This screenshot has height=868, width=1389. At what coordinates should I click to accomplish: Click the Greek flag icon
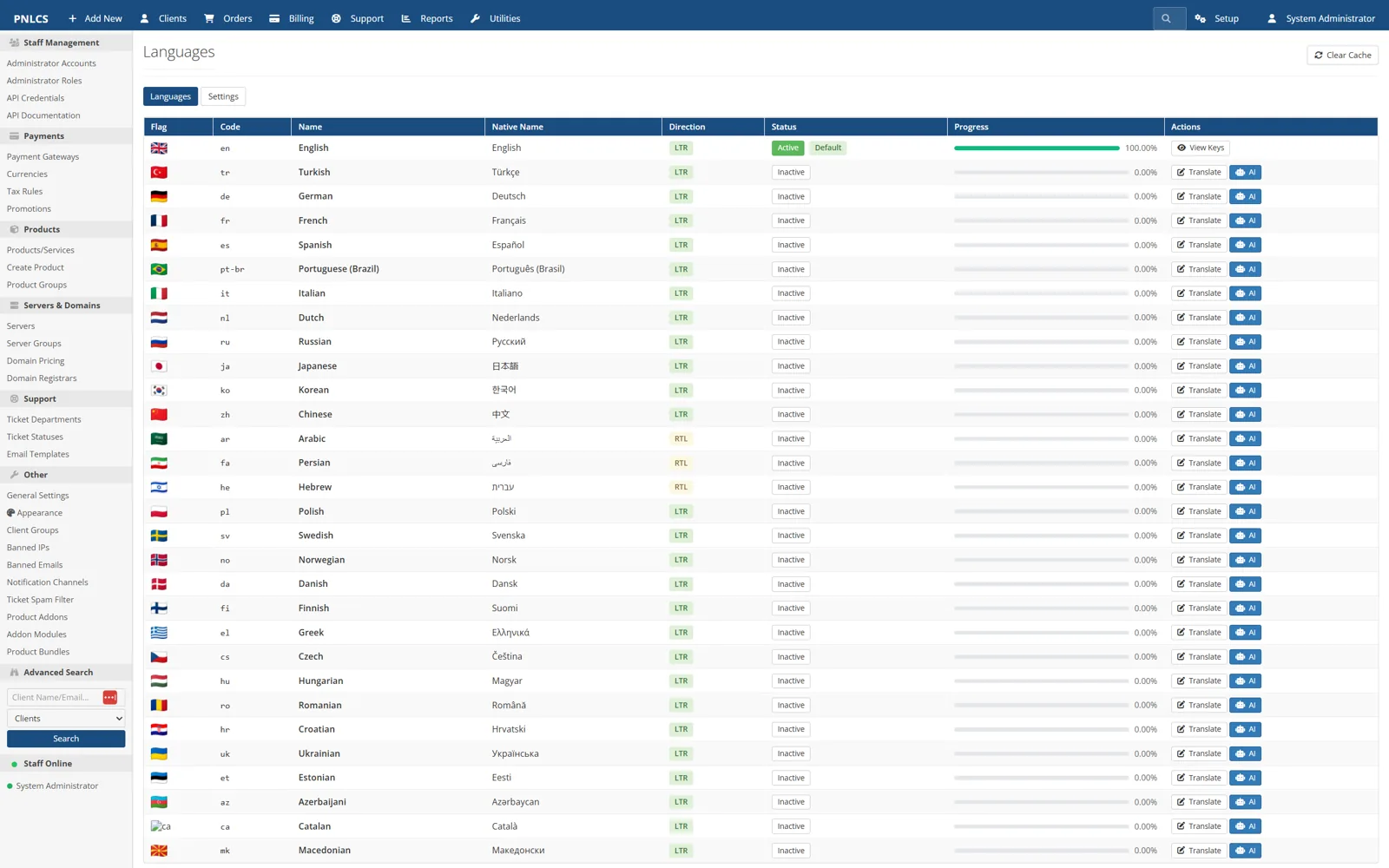[x=159, y=633]
